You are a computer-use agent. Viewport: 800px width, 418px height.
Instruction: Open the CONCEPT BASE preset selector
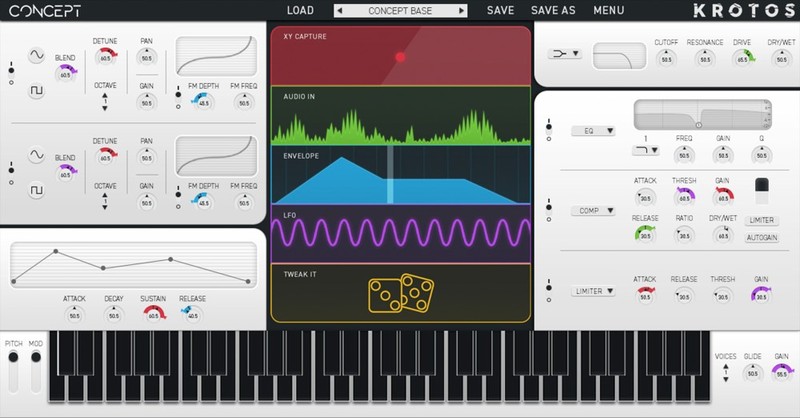[x=401, y=11]
